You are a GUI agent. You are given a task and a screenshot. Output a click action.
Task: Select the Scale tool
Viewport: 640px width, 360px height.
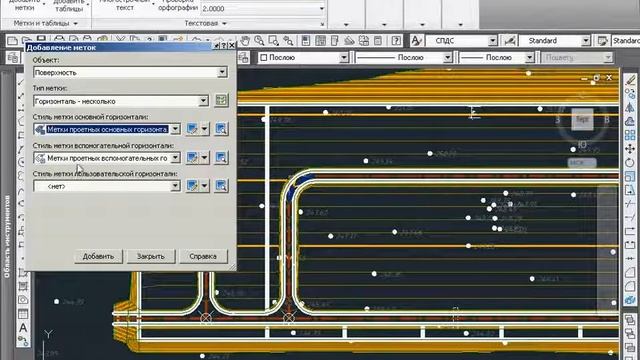pyautogui.click(x=630, y=177)
